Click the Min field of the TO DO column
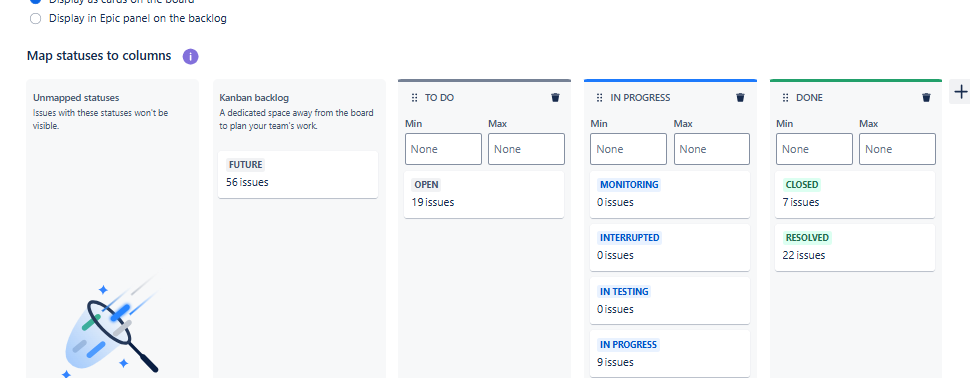Image resolution: width=970 pixels, height=378 pixels. pos(444,149)
